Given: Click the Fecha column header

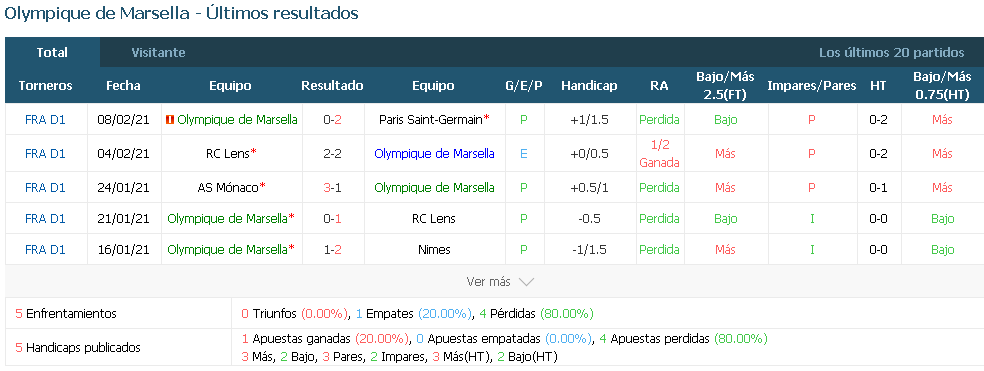Looking at the screenshot, I should pyautogui.click(x=123, y=86).
